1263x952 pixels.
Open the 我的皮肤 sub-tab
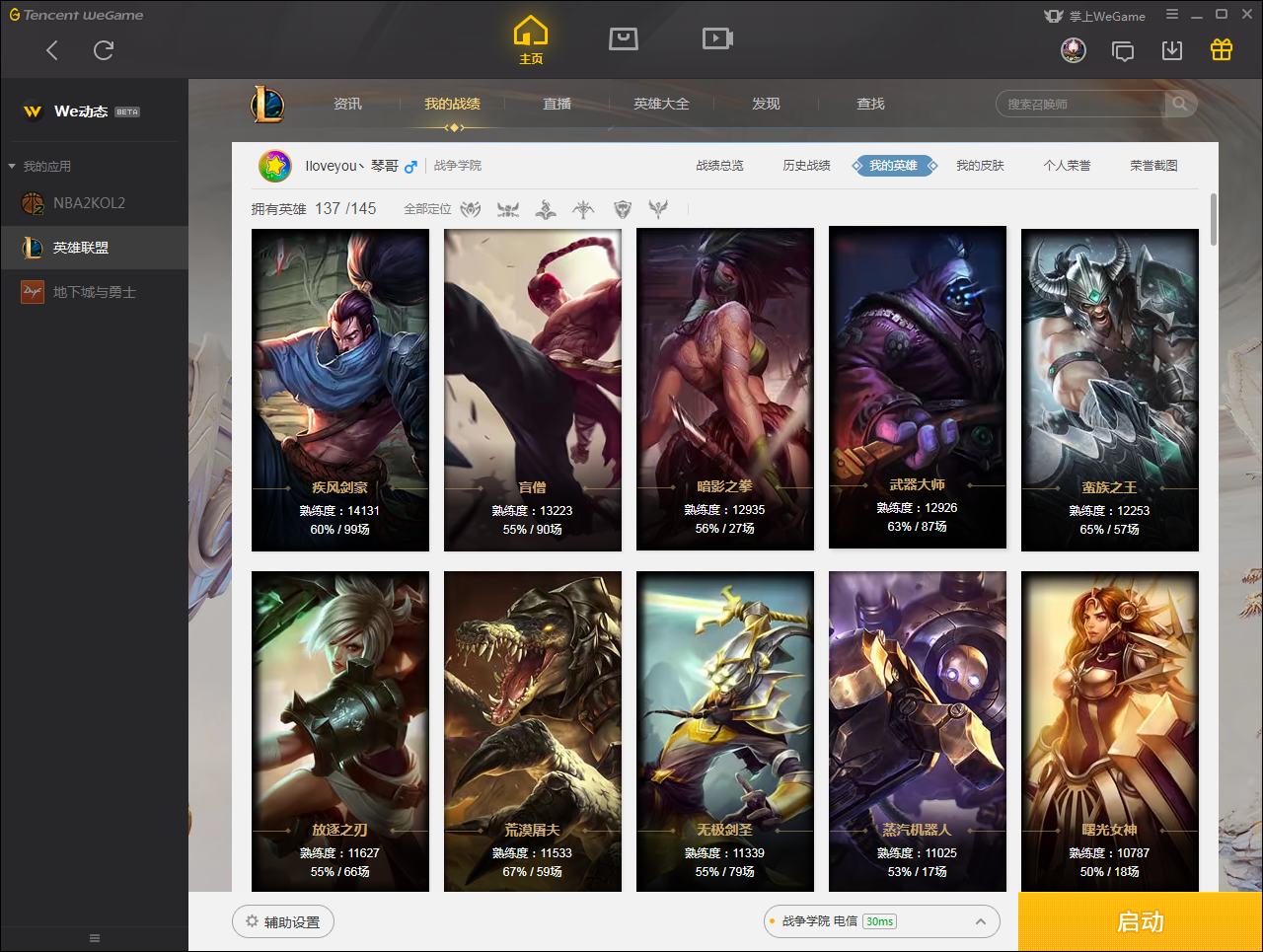click(x=981, y=166)
